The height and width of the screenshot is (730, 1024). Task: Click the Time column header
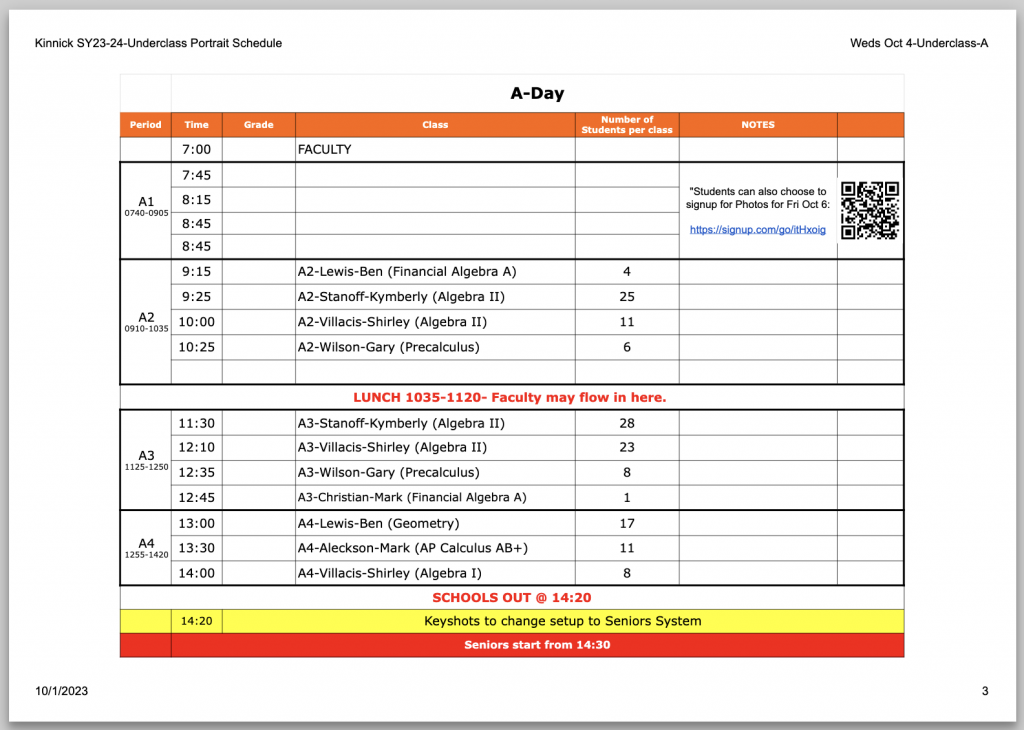coord(197,125)
